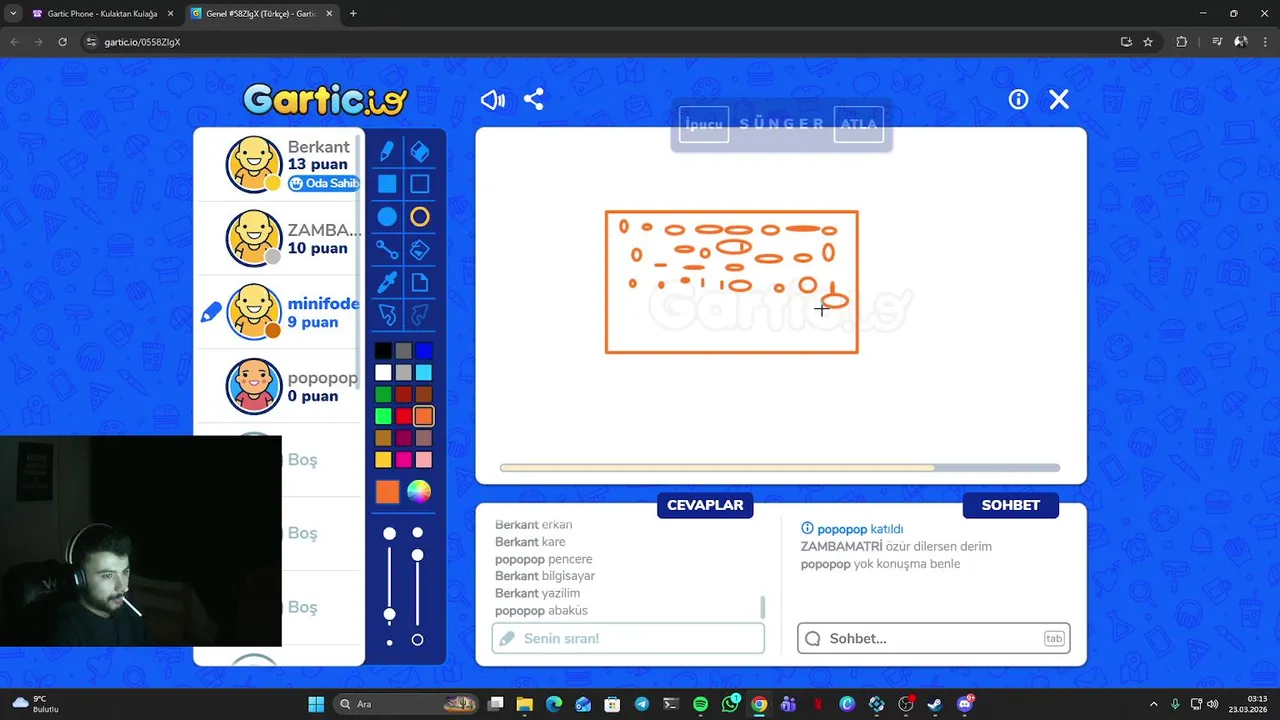The width and height of the screenshot is (1280, 720).
Task: Pick the yellow color swatch
Action: 383,460
